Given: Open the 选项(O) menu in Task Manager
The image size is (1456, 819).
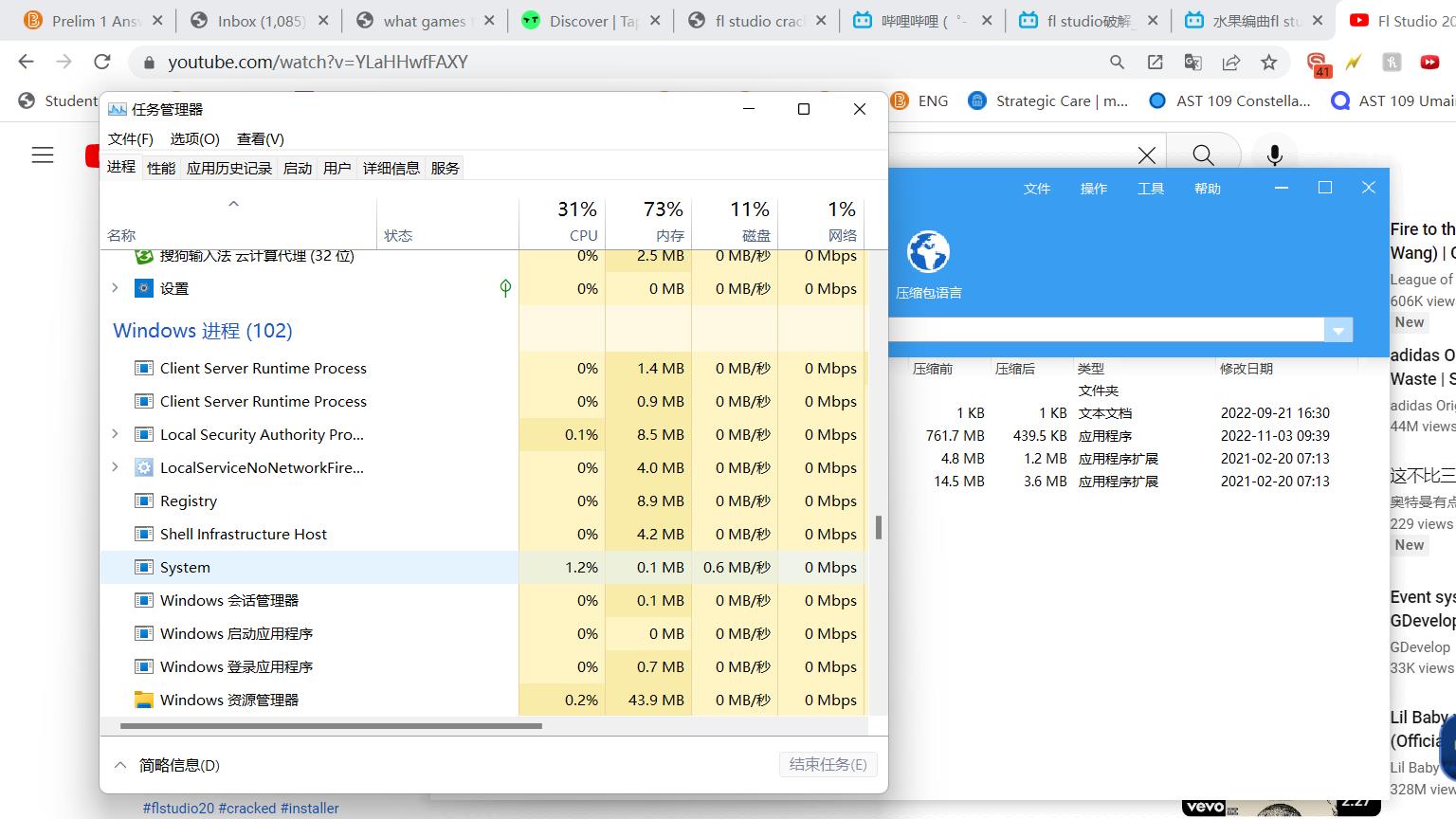Looking at the screenshot, I should click(194, 138).
